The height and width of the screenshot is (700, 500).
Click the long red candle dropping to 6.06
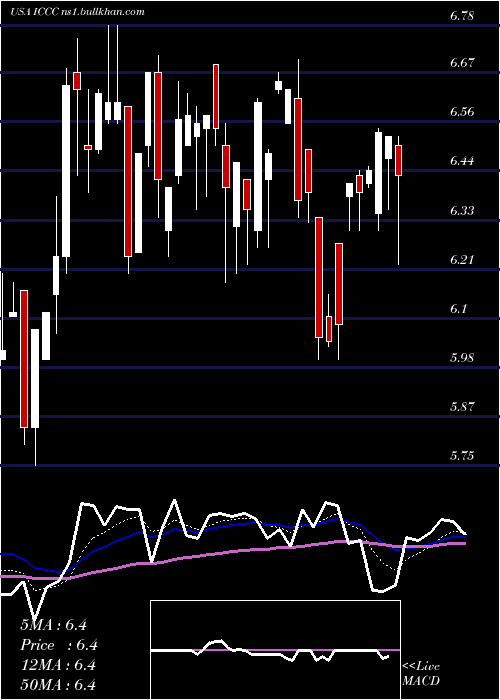[x=319, y=277]
